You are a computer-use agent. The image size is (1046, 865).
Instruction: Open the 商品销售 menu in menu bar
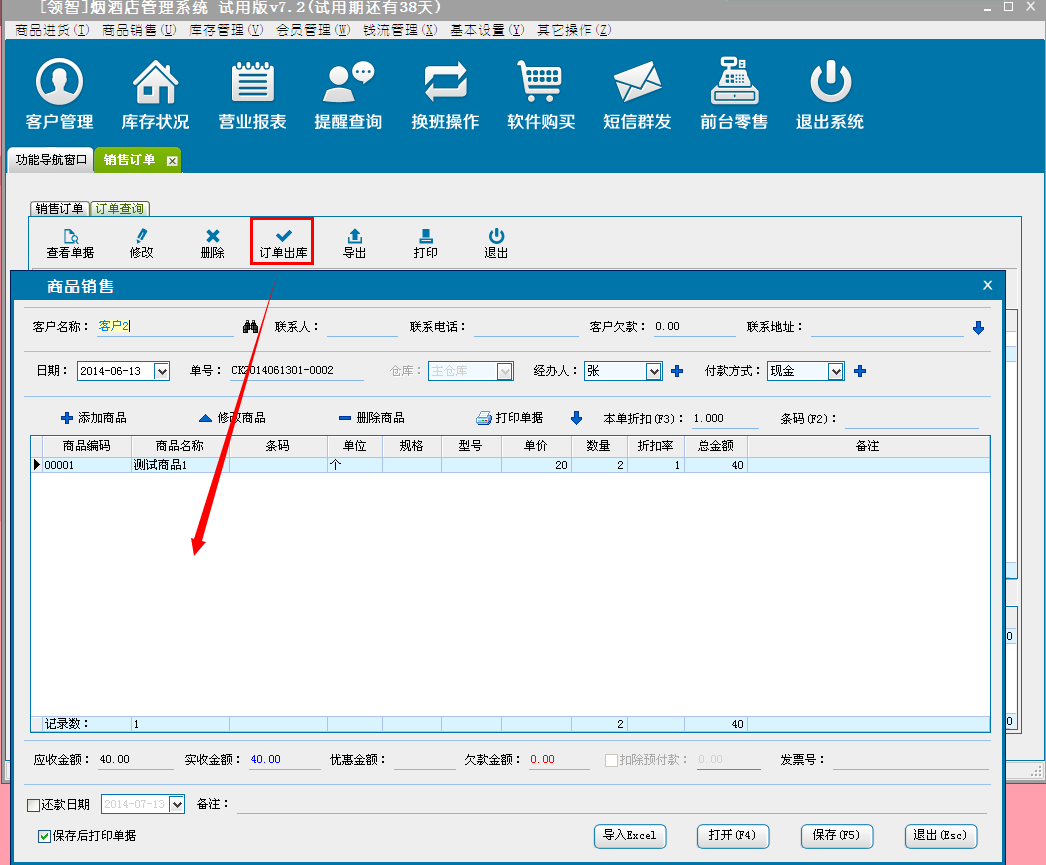pos(138,30)
